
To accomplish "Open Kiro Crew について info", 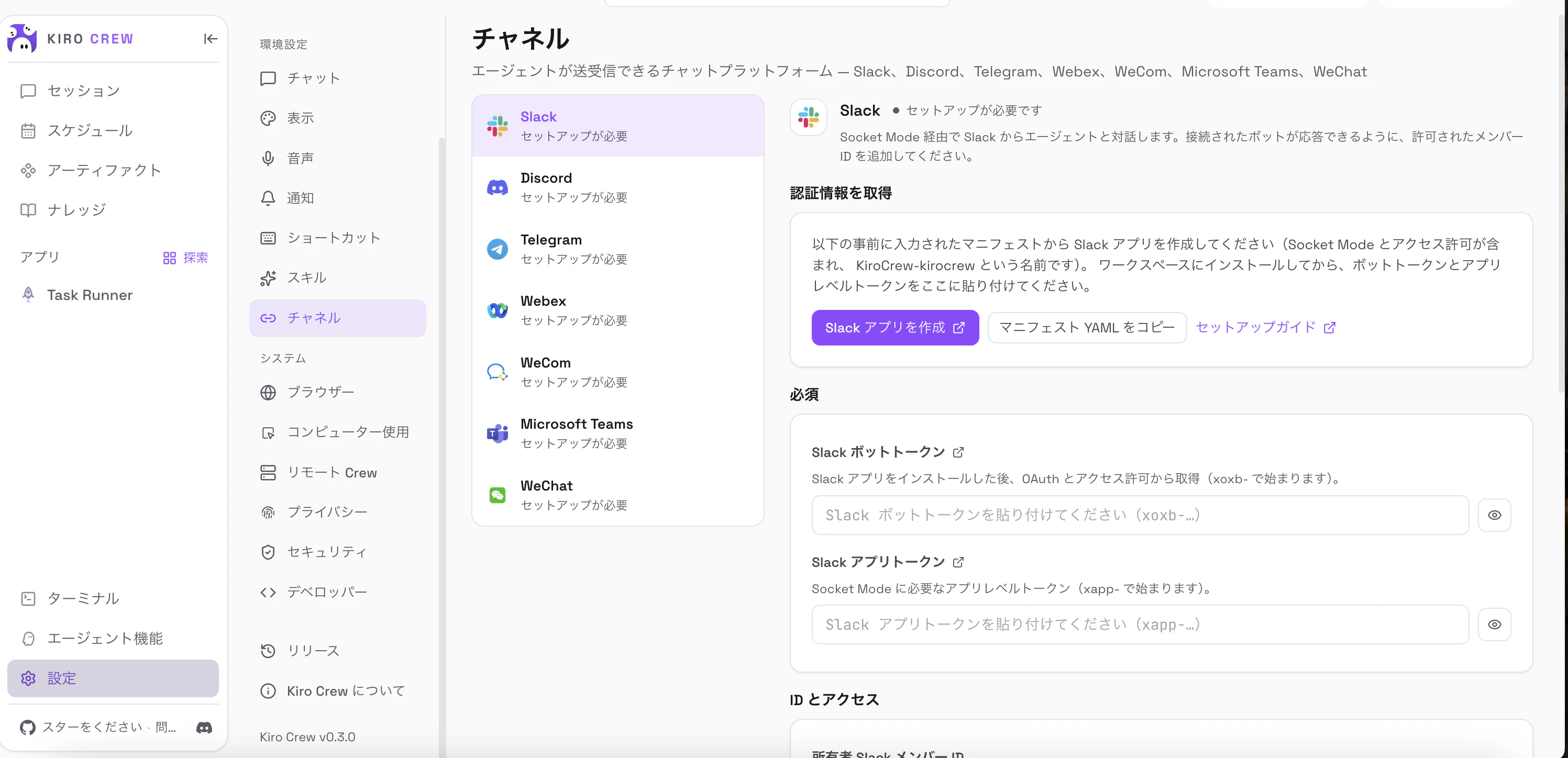I will (x=338, y=691).
